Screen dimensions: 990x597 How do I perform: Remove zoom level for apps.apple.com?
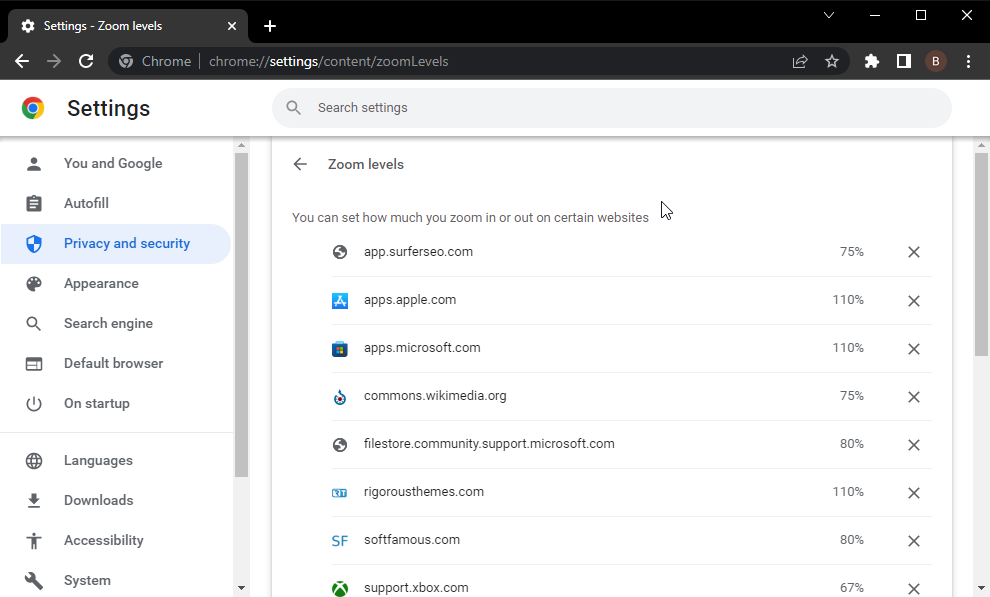point(914,300)
